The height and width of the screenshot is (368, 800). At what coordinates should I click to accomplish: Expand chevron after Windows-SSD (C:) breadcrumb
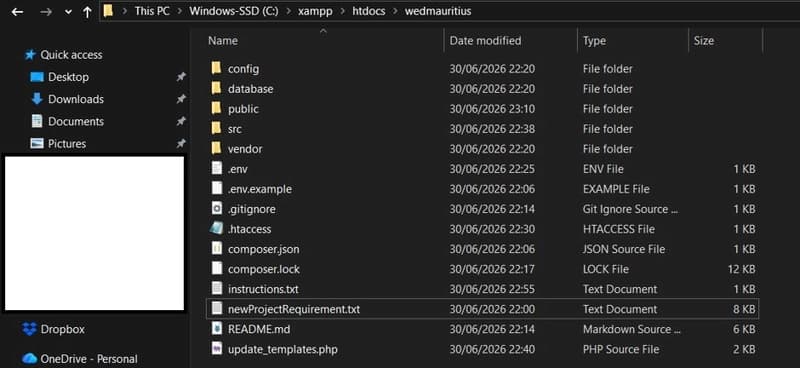tap(289, 11)
